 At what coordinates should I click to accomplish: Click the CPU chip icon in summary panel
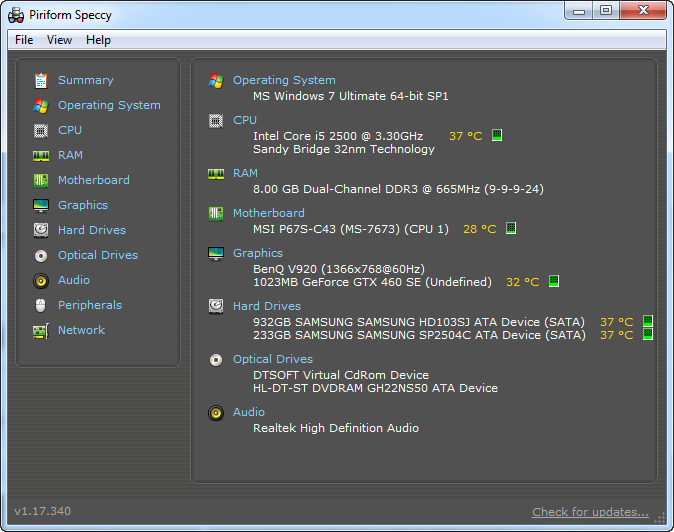pos(216,121)
